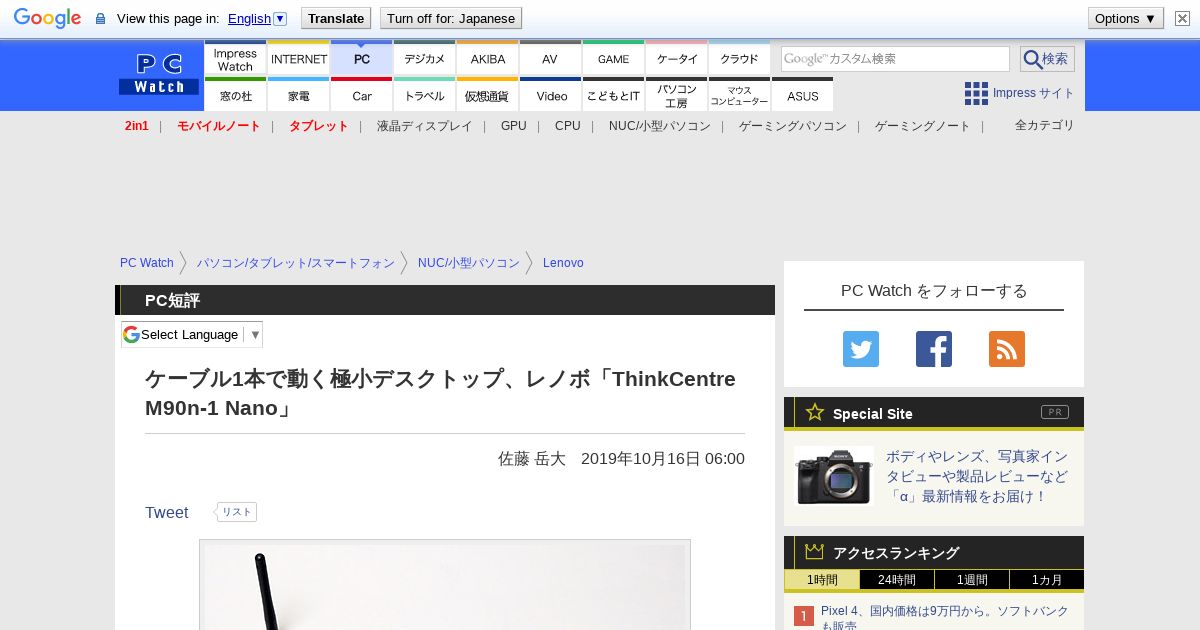Open the Impress Watch nav tab
1200x630 pixels.
[235, 59]
